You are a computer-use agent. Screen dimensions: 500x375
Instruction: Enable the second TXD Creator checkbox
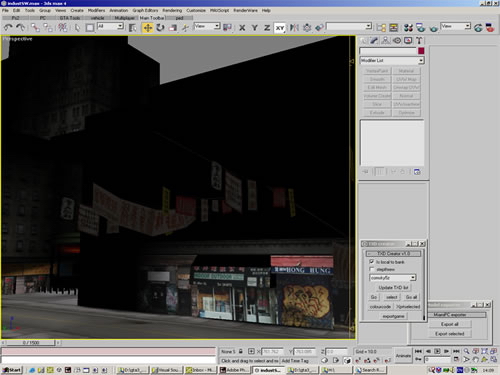coord(371,269)
